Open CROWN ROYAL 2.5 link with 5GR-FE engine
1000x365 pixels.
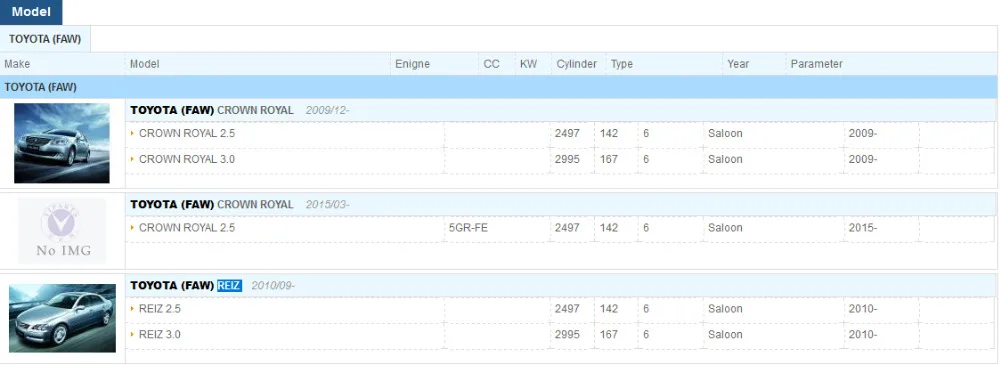point(187,228)
